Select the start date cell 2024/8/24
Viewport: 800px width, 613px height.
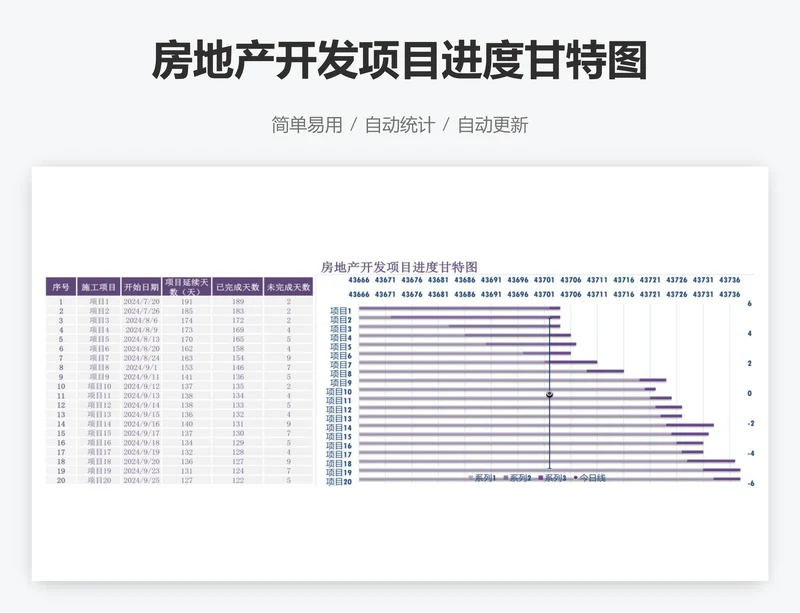click(x=141, y=358)
